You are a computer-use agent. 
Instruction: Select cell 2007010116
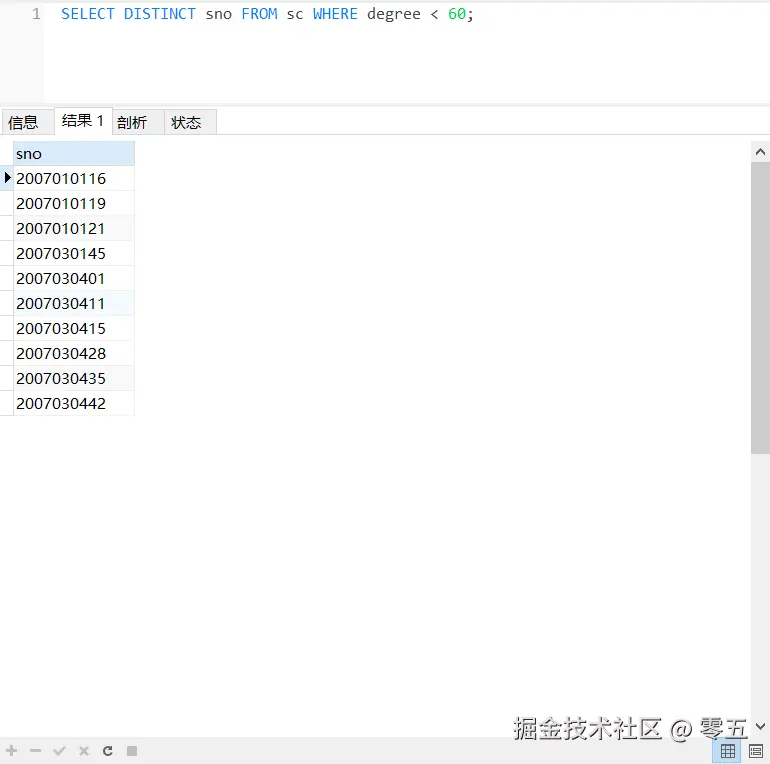(74, 178)
